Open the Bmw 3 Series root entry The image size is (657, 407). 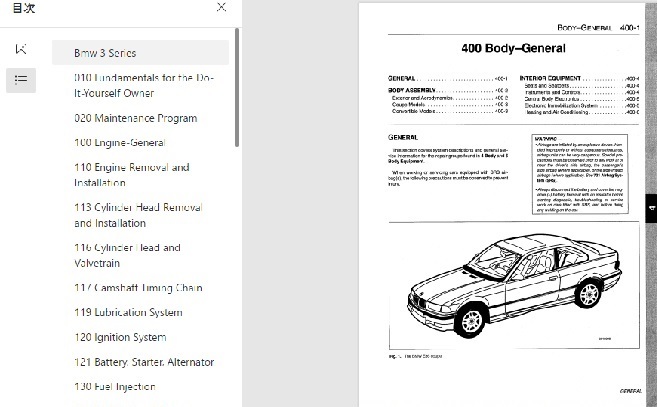point(140,53)
